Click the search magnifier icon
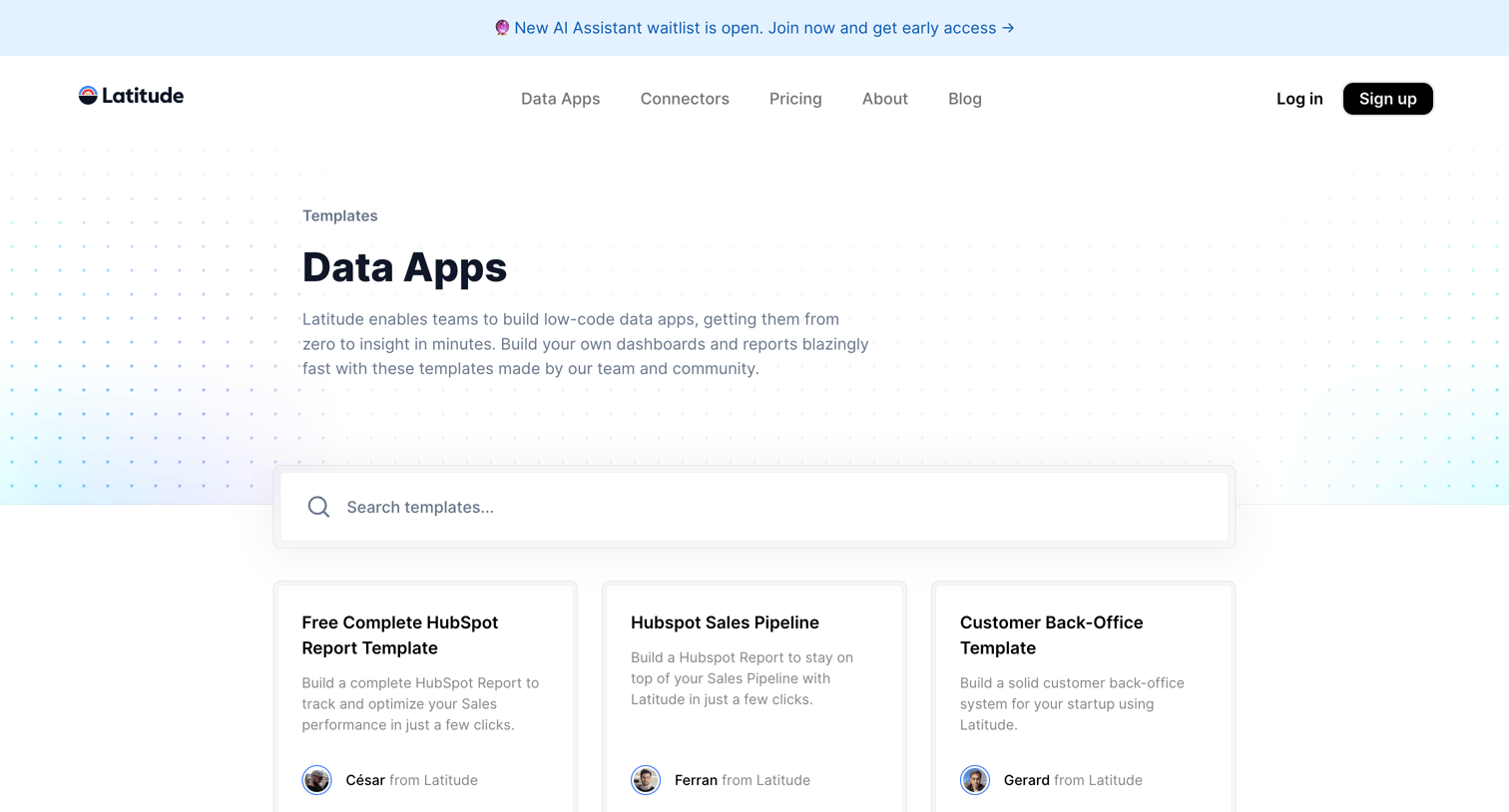This screenshot has height=812, width=1509. [x=318, y=507]
